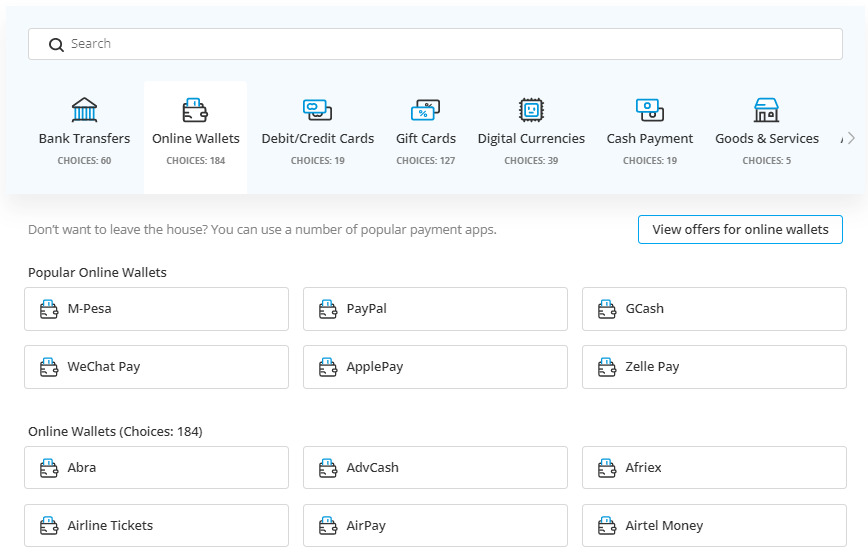
Task: Pick the ApplePay option
Action: click(x=435, y=367)
